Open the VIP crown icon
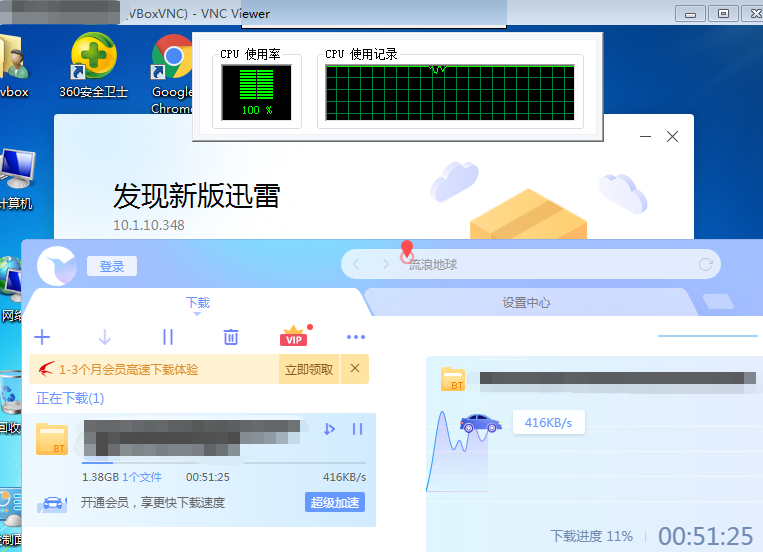 pos(293,336)
